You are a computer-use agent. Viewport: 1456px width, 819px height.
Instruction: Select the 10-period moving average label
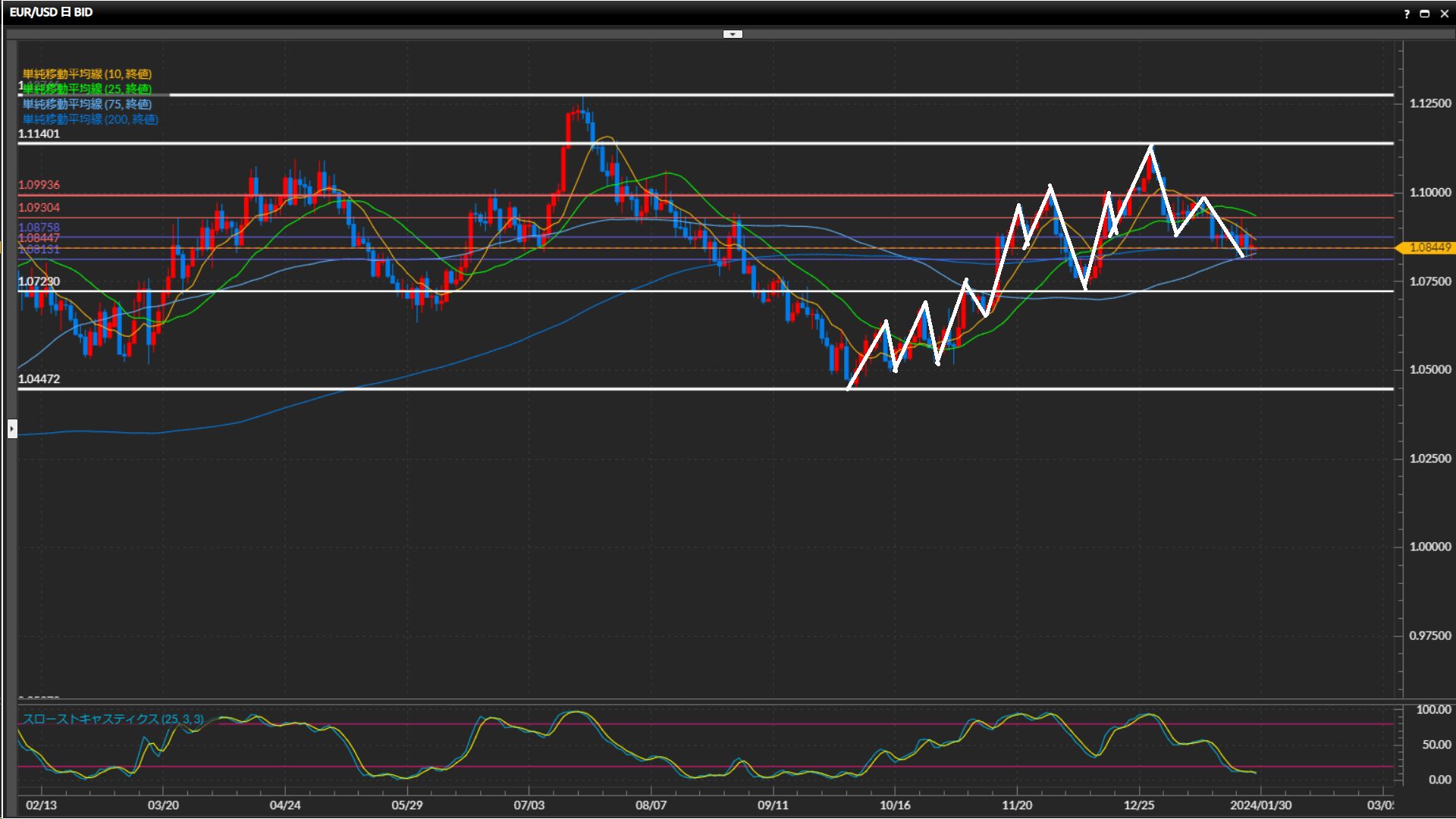[87, 74]
